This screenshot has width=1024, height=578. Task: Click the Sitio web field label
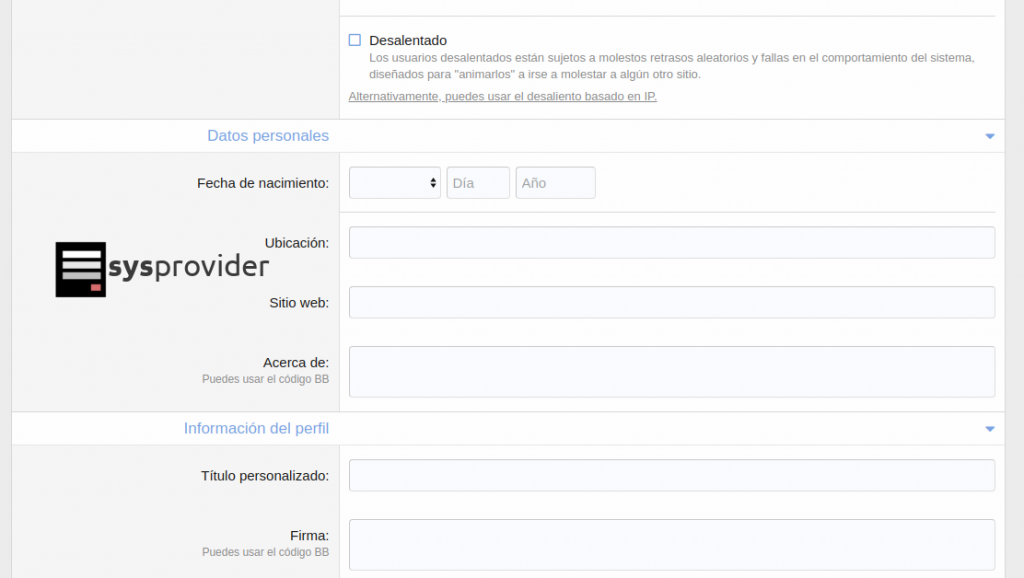click(x=299, y=303)
